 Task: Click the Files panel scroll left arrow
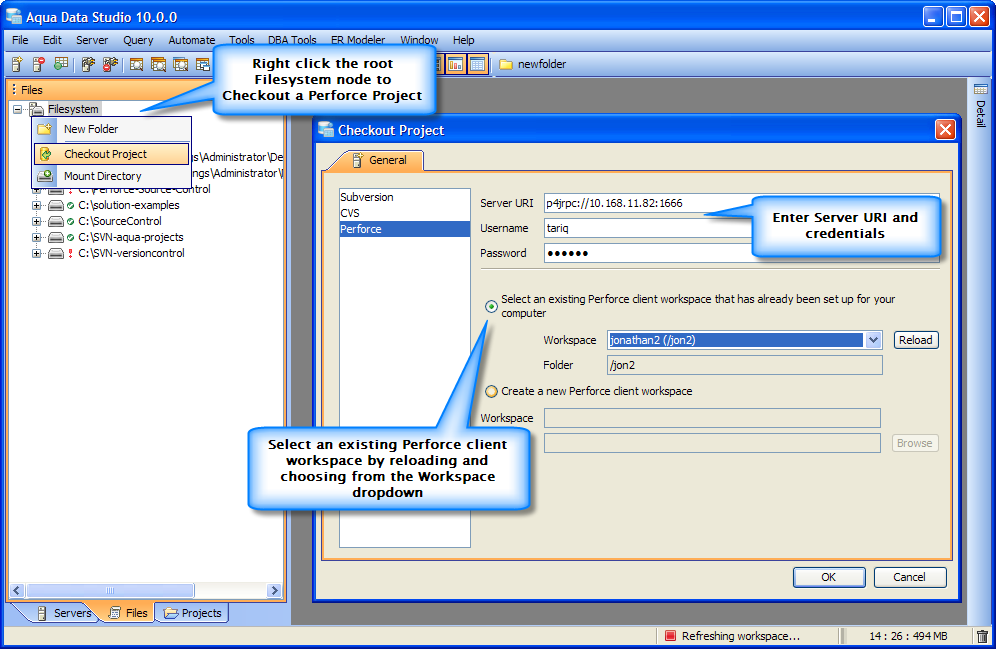(x=17, y=591)
